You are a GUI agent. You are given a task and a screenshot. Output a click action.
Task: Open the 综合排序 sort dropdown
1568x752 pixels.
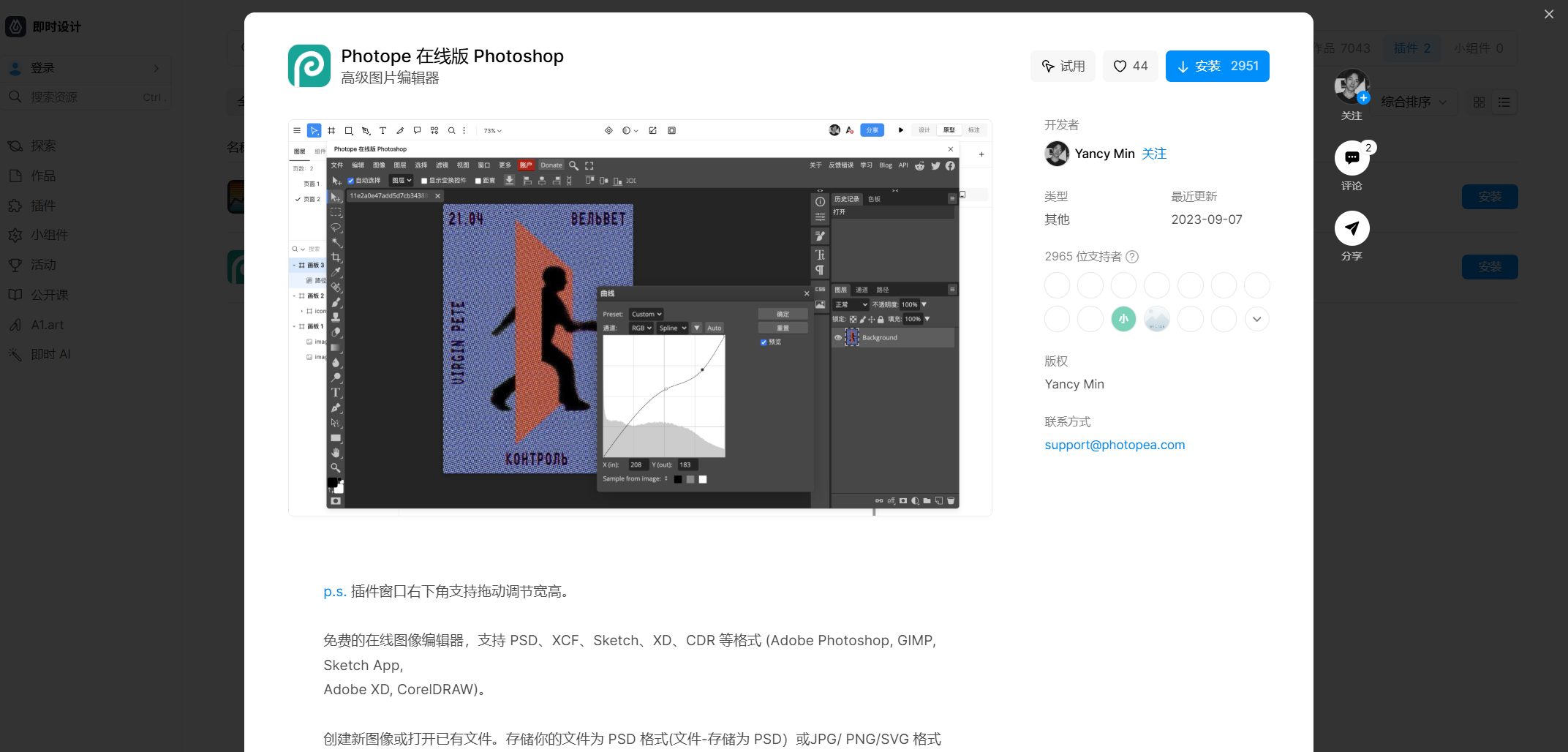[x=1414, y=102]
